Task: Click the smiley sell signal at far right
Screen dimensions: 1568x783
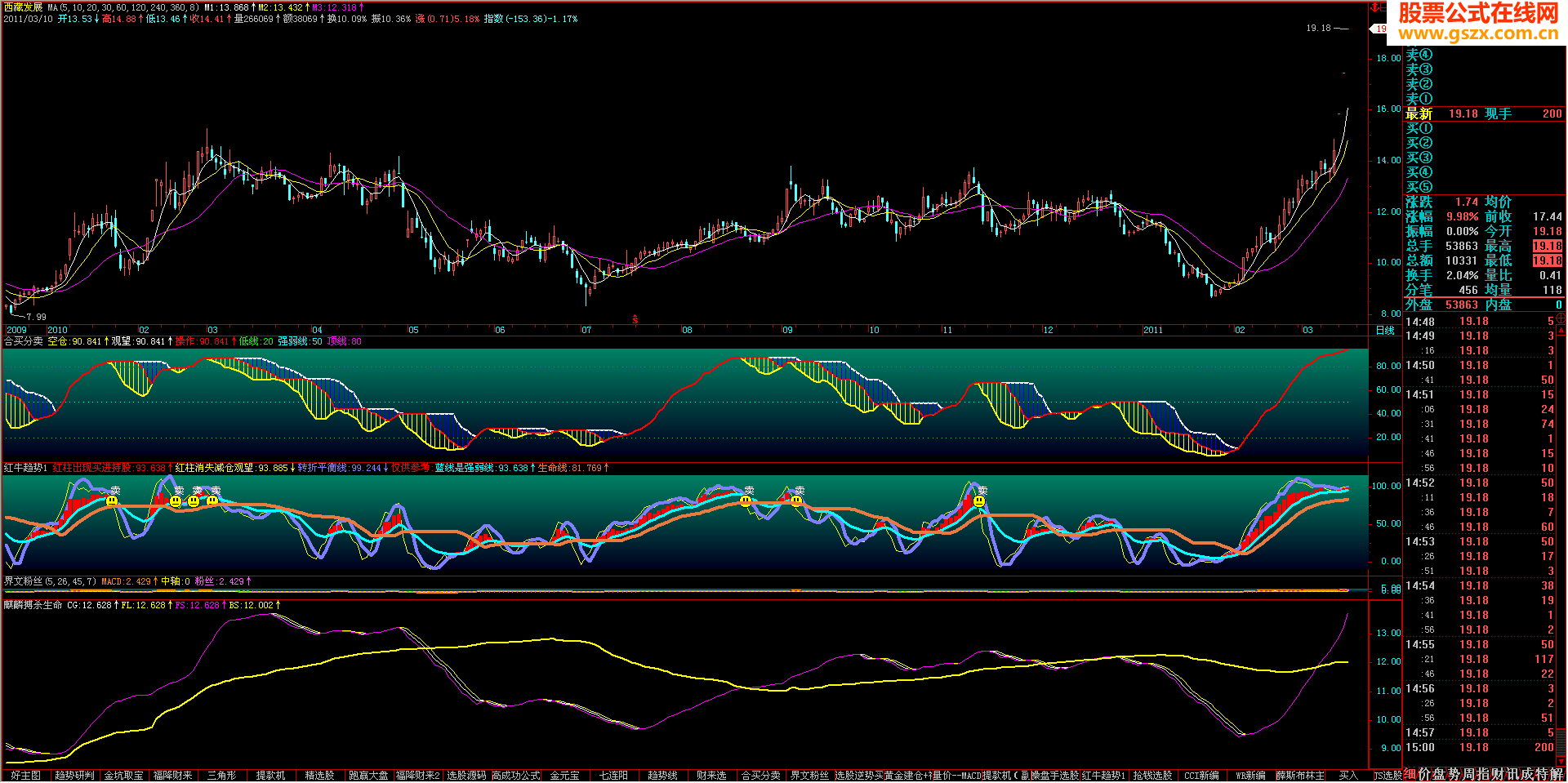Action: [979, 500]
